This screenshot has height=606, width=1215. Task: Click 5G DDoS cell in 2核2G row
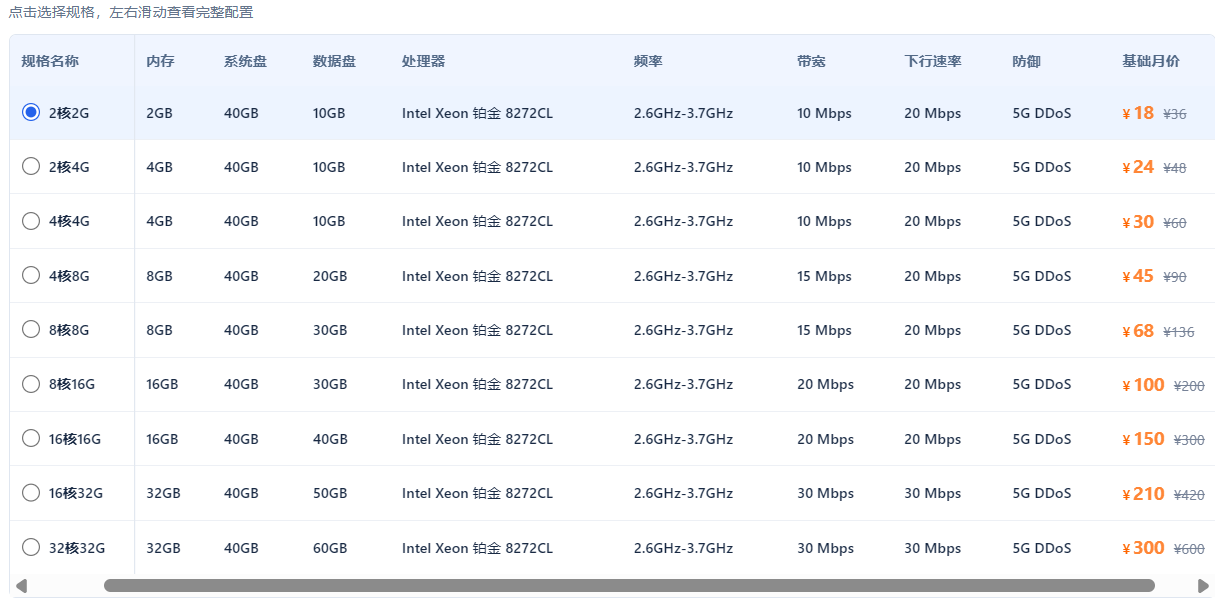(1042, 113)
